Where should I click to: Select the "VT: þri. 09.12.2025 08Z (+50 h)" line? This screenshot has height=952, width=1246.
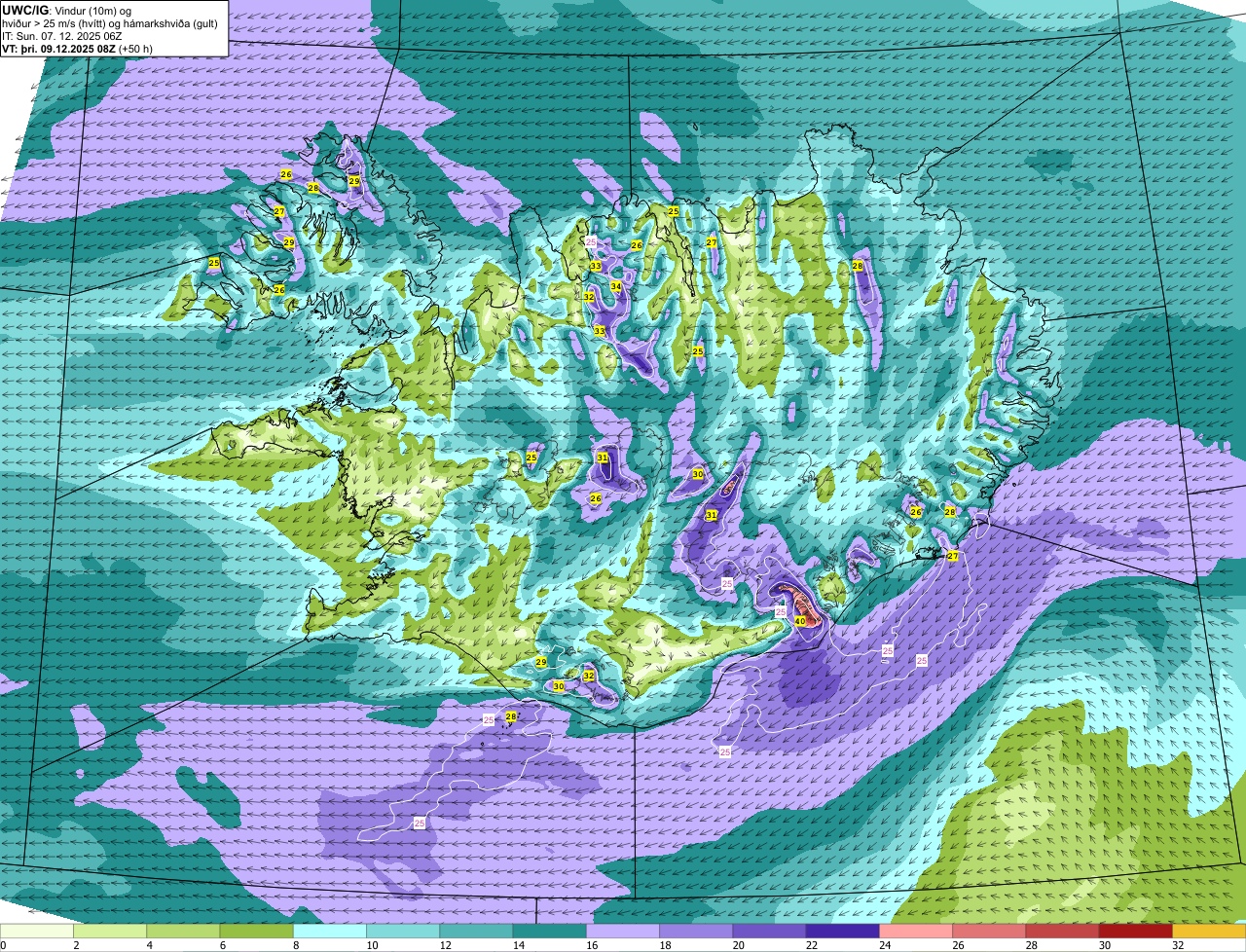[x=77, y=49]
